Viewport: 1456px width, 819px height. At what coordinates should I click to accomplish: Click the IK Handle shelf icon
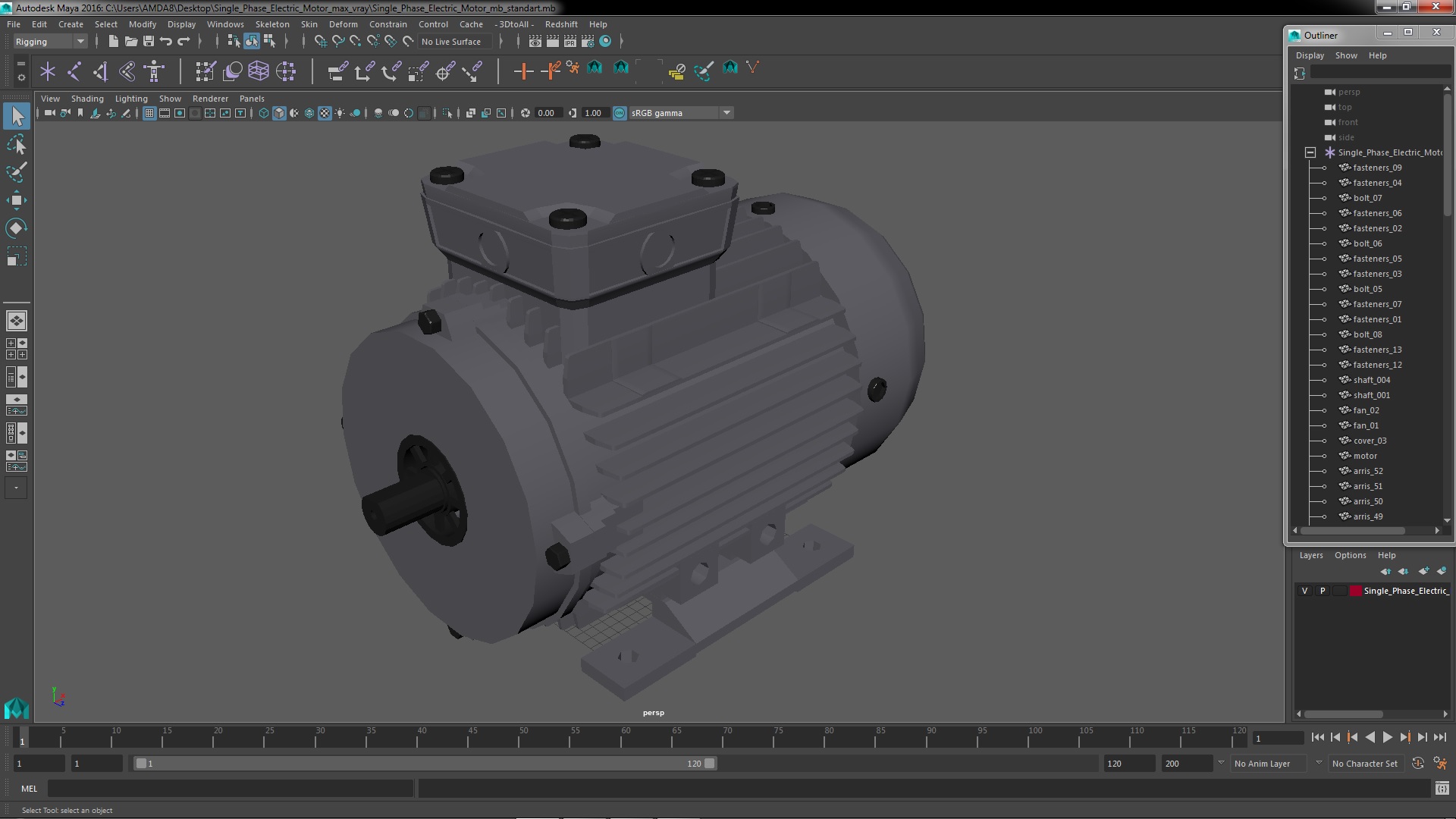pos(101,71)
